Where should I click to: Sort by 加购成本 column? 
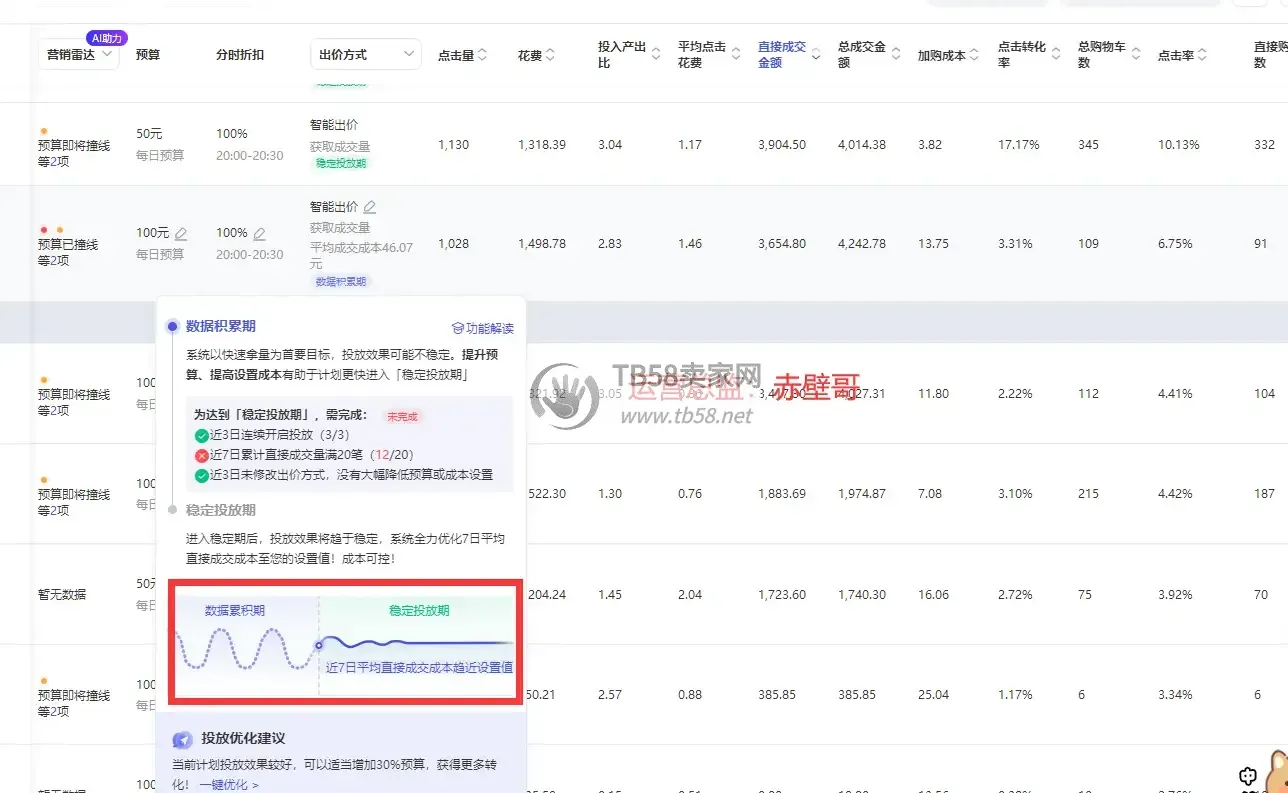click(x=974, y=55)
